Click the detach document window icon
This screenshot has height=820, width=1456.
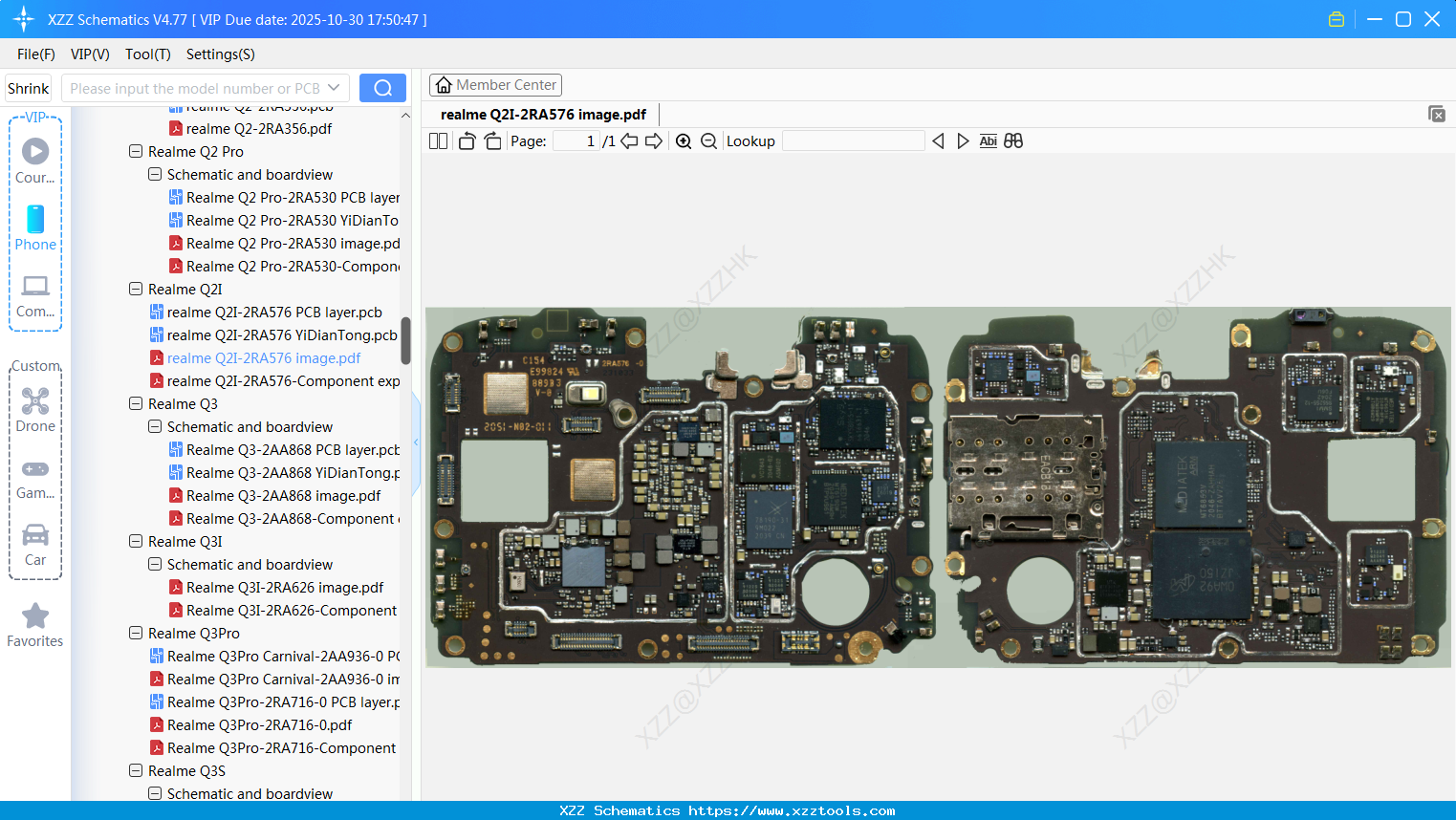click(x=1437, y=114)
